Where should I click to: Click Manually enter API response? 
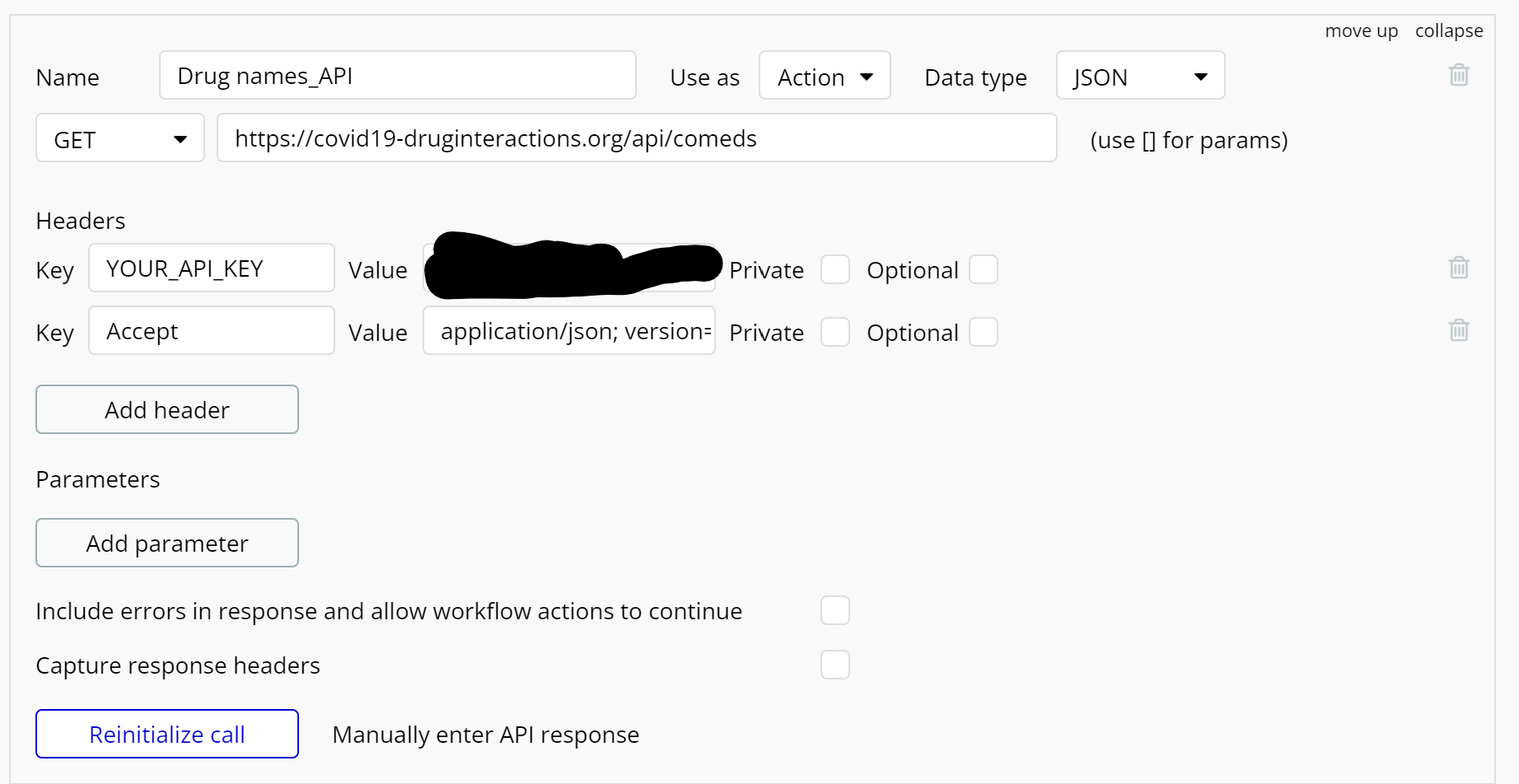485,735
